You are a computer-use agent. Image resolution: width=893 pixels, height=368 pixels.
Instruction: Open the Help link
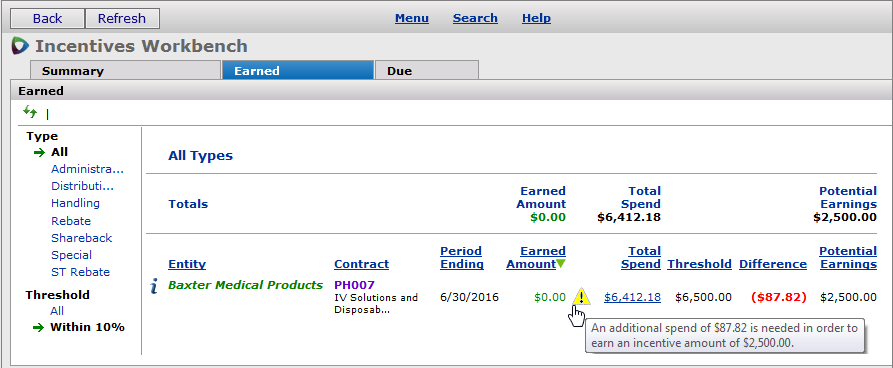[x=536, y=18]
